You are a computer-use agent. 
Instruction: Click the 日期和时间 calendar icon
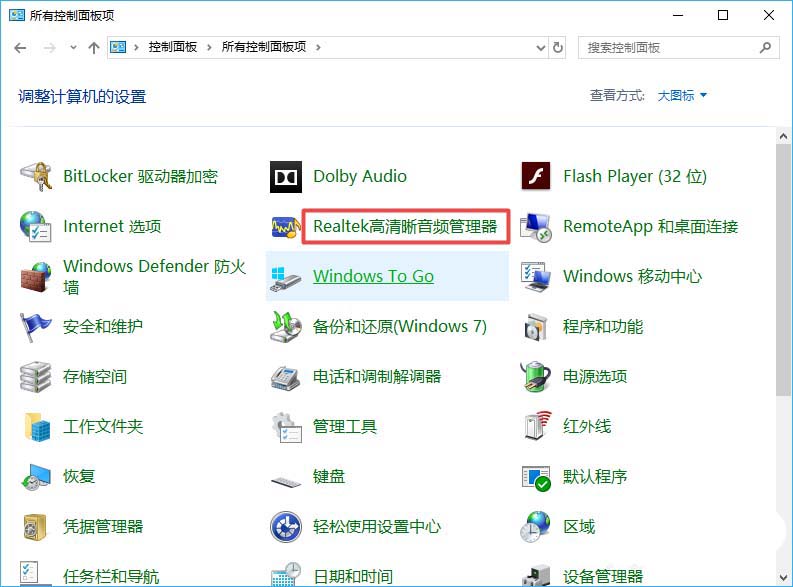[x=286, y=574]
